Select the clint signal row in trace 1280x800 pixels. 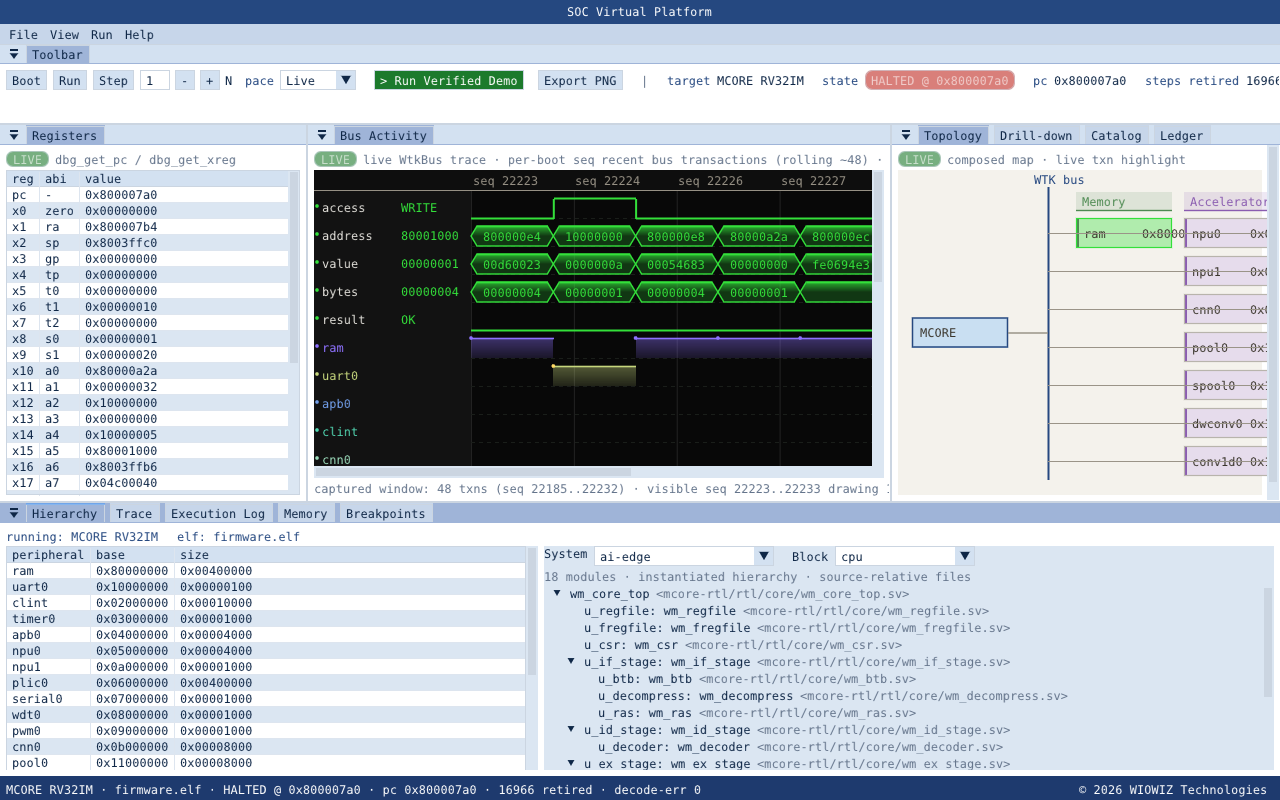click(x=593, y=431)
